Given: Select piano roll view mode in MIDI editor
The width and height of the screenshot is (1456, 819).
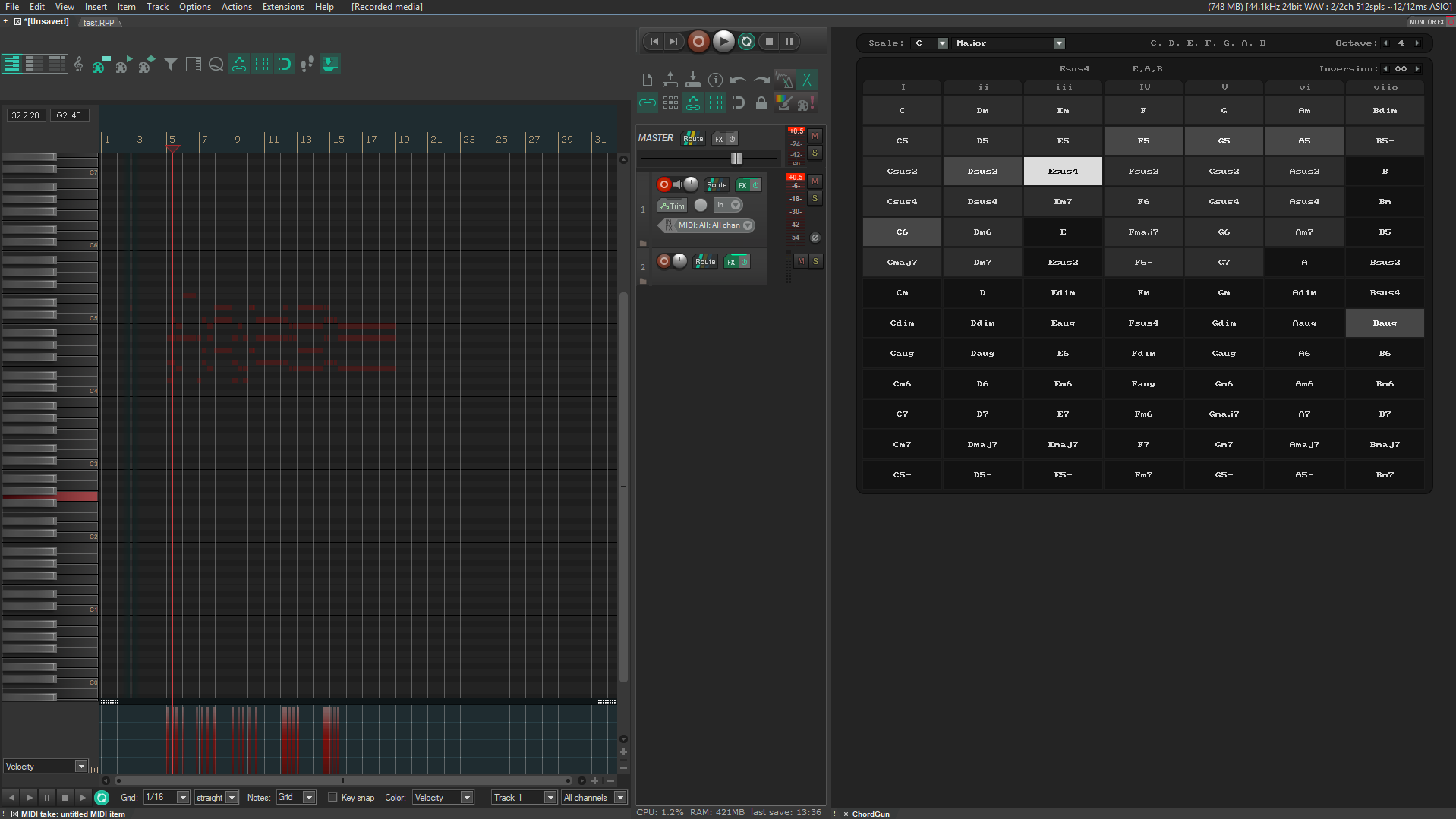Looking at the screenshot, I should (12, 65).
